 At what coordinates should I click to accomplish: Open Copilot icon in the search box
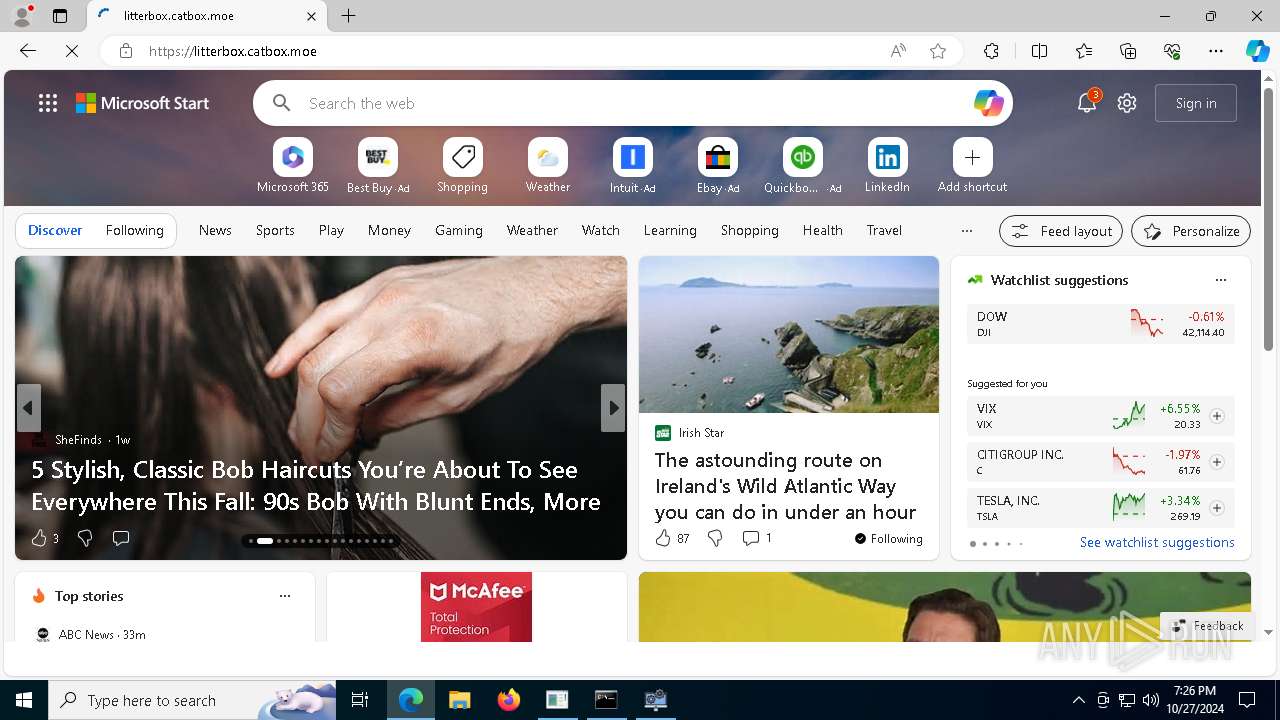[x=988, y=103]
